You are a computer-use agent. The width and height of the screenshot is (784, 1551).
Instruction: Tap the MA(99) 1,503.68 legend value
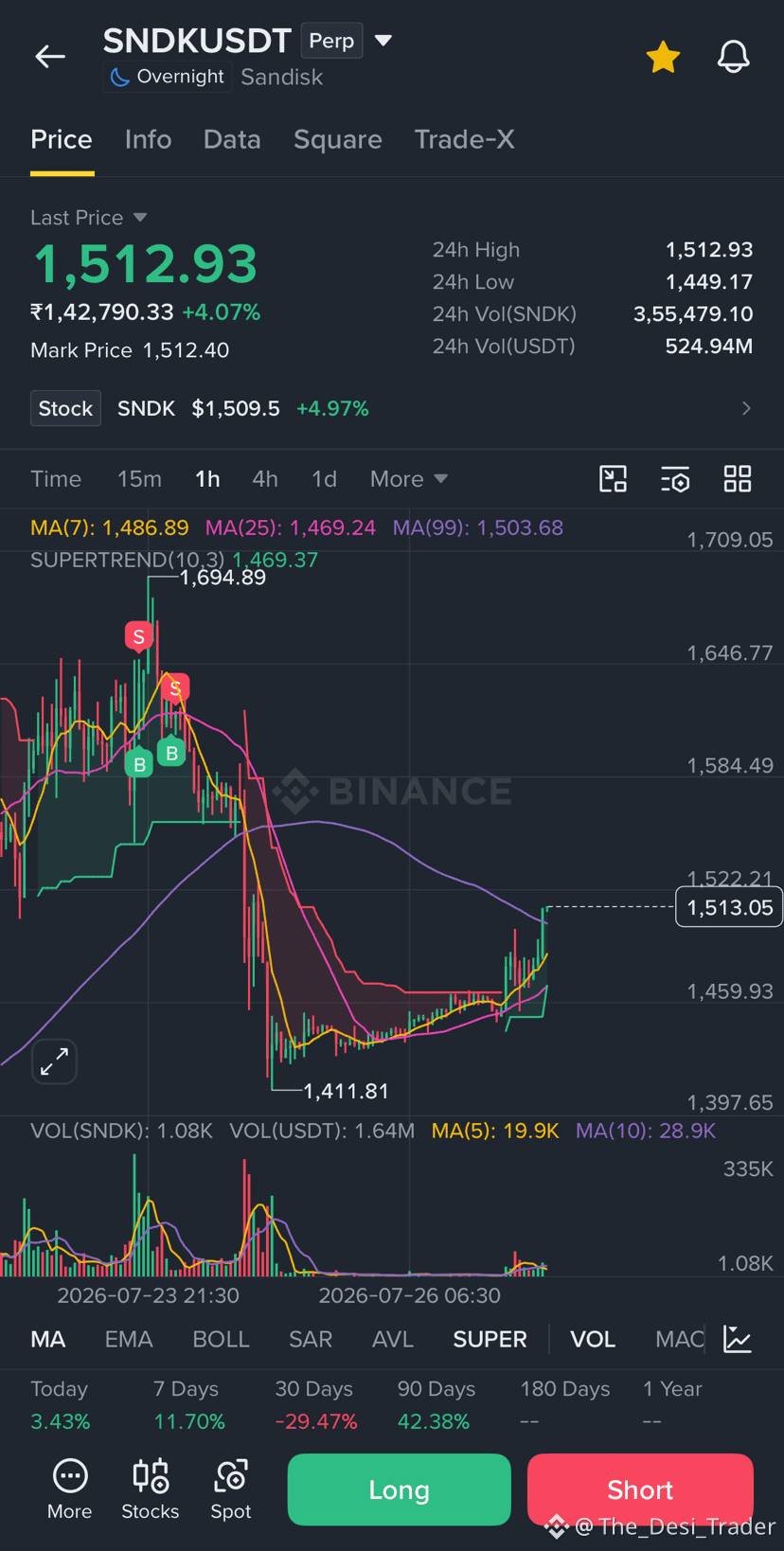478,527
